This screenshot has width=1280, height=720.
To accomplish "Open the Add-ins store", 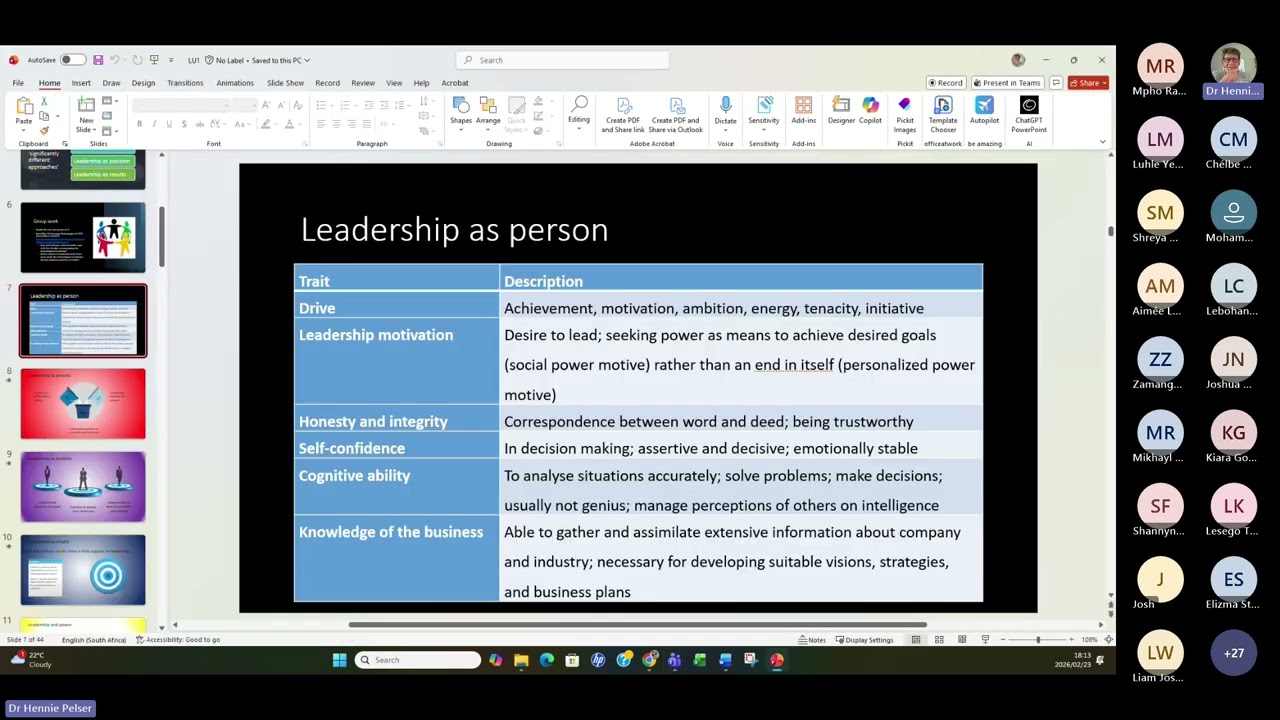I will coord(803,112).
